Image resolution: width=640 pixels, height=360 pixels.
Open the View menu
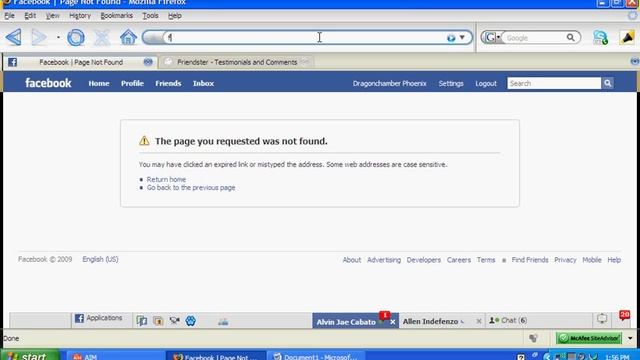pyautogui.click(x=52, y=16)
